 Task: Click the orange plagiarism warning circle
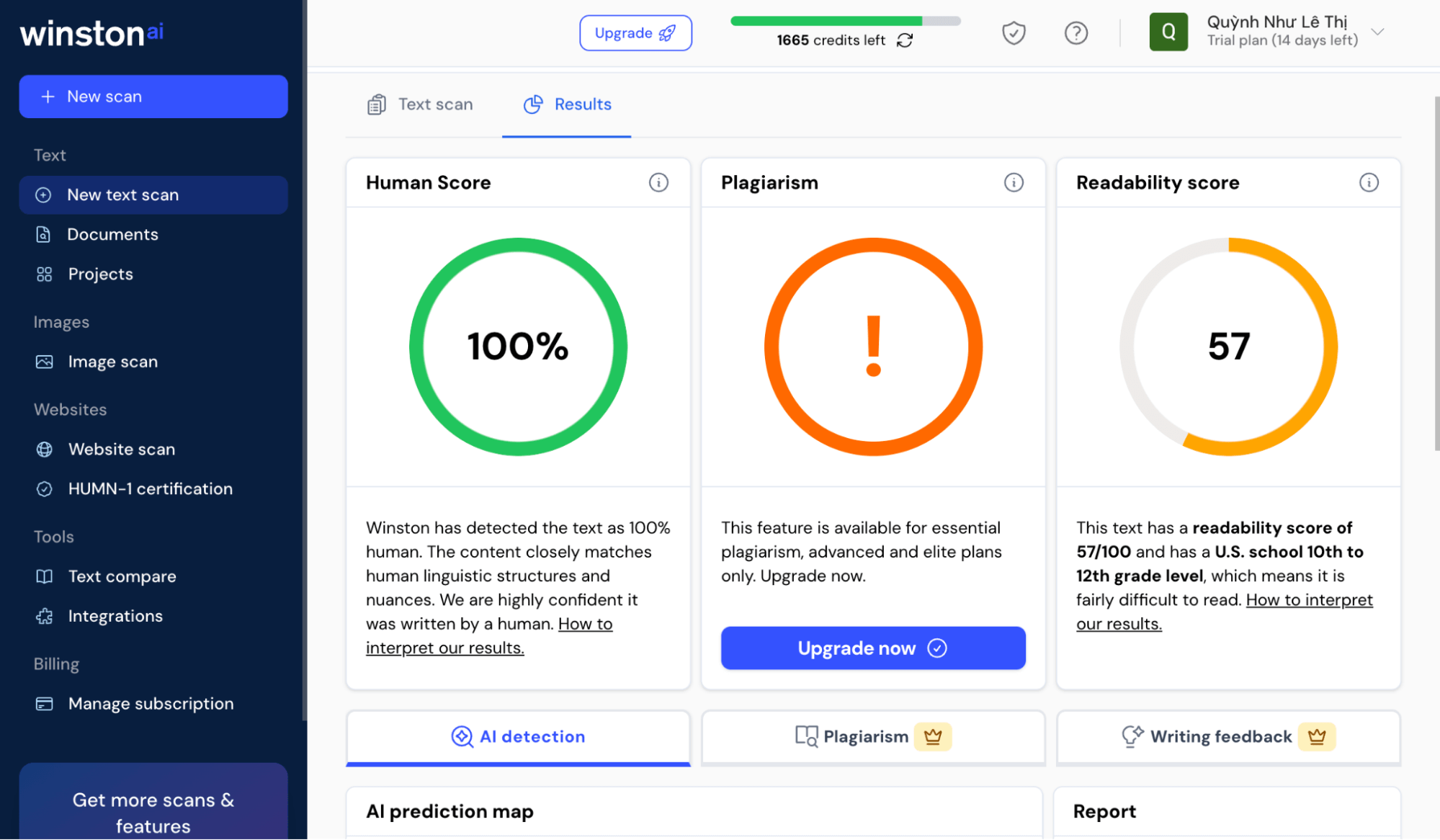click(873, 347)
